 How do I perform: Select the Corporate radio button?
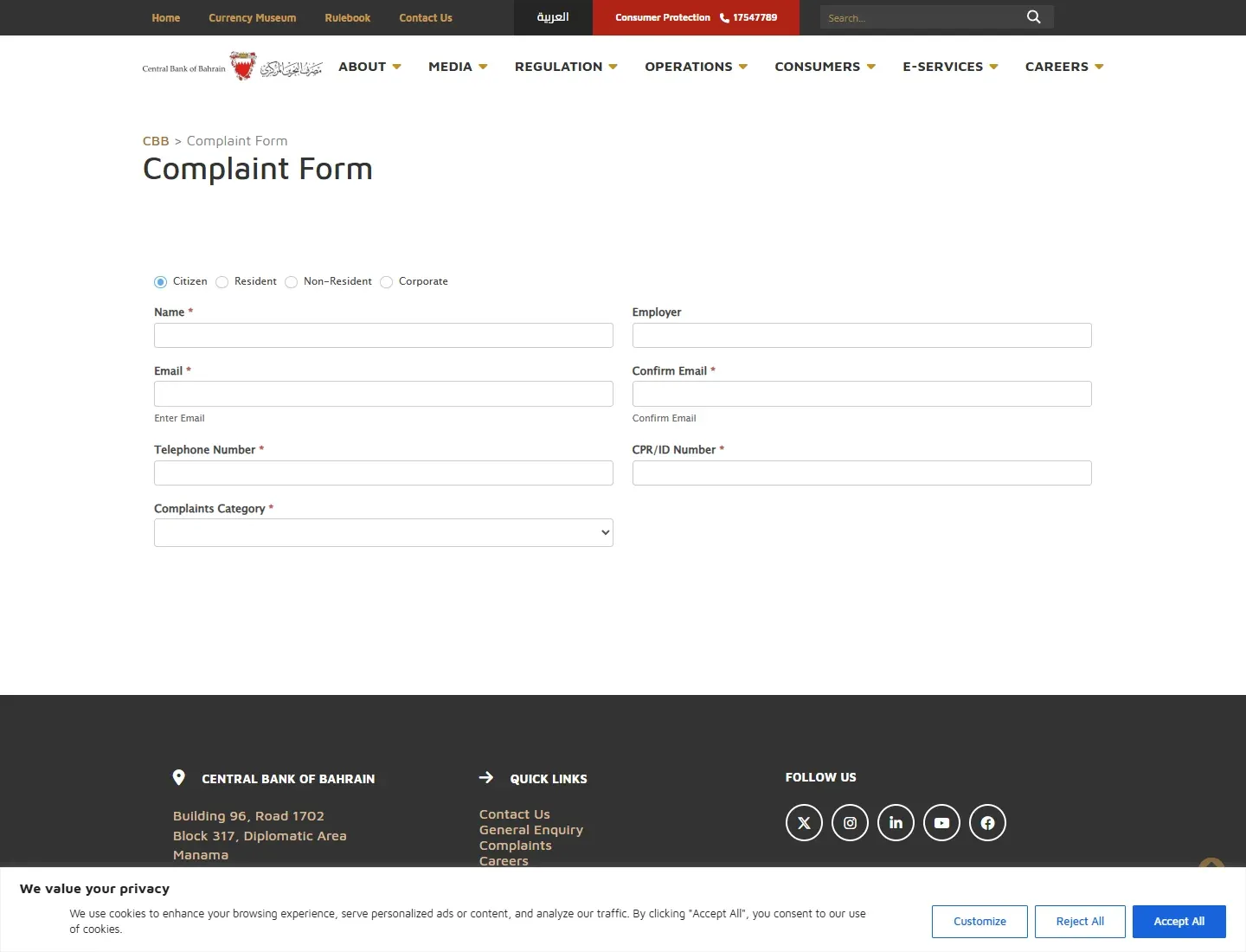pos(386,282)
